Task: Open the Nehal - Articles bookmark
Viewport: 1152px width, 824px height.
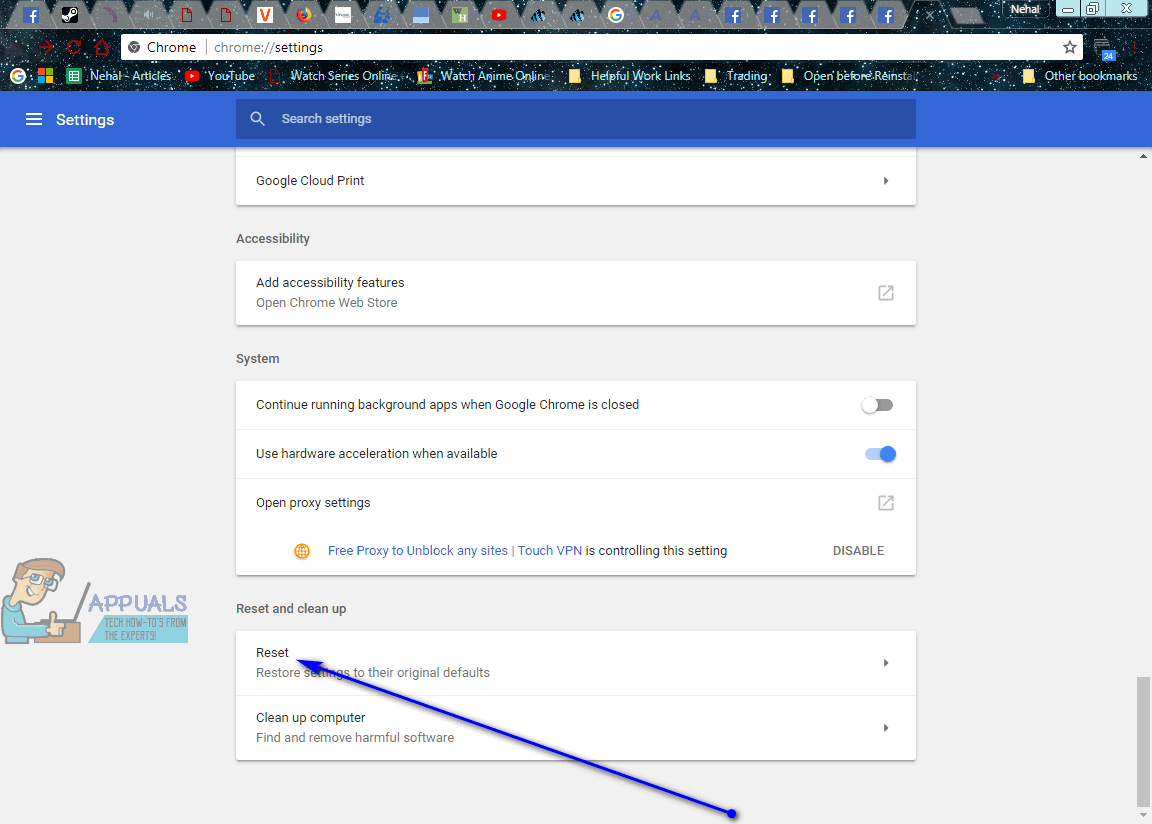Action: 119,76
